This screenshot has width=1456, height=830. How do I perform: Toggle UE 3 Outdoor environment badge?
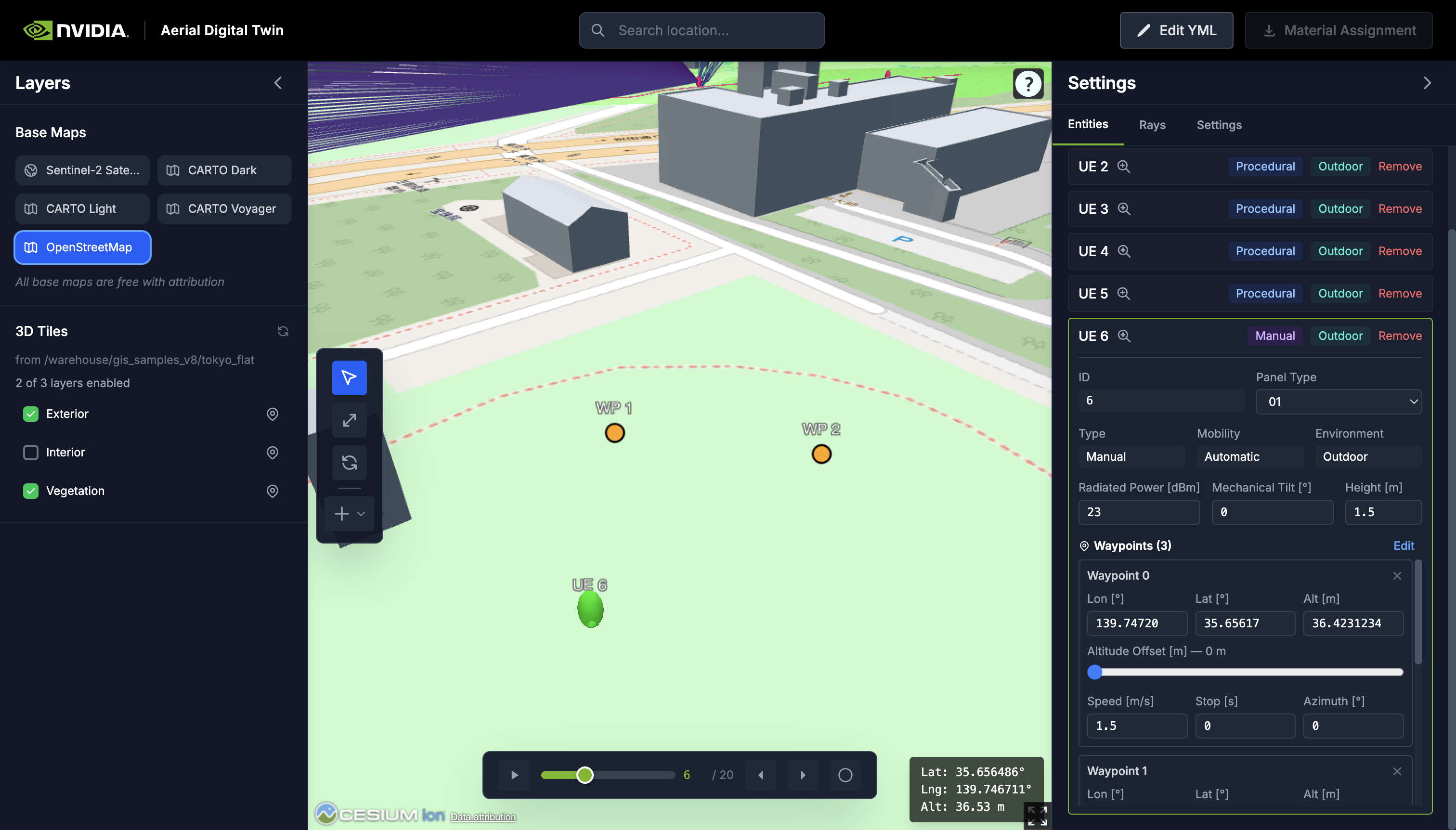pos(1339,208)
